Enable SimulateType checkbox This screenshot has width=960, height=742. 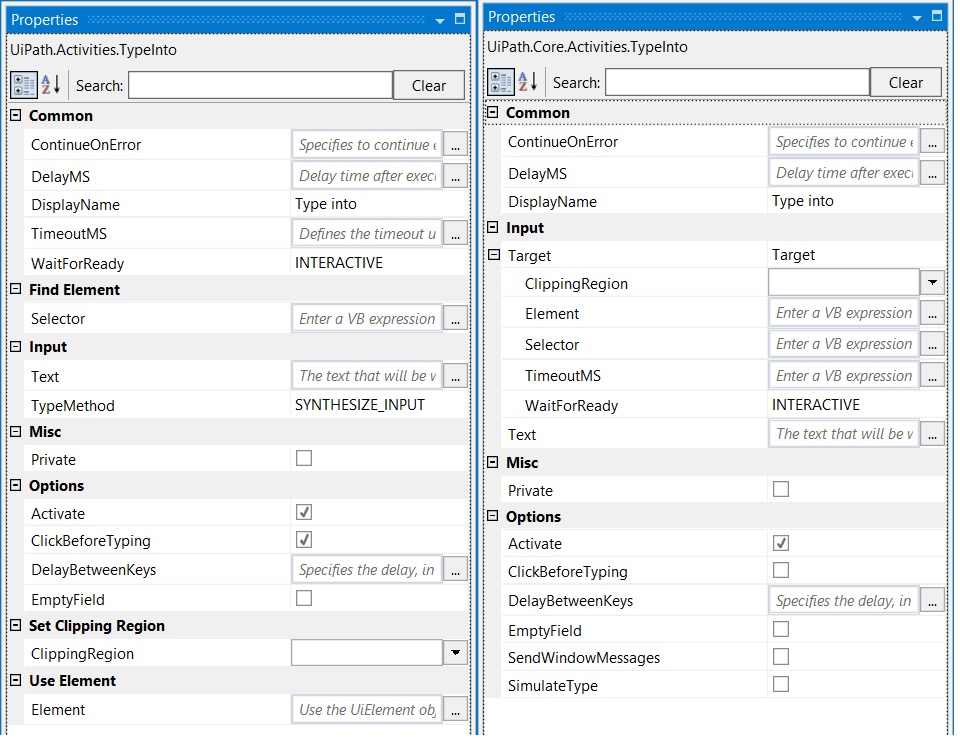[x=781, y=684]
